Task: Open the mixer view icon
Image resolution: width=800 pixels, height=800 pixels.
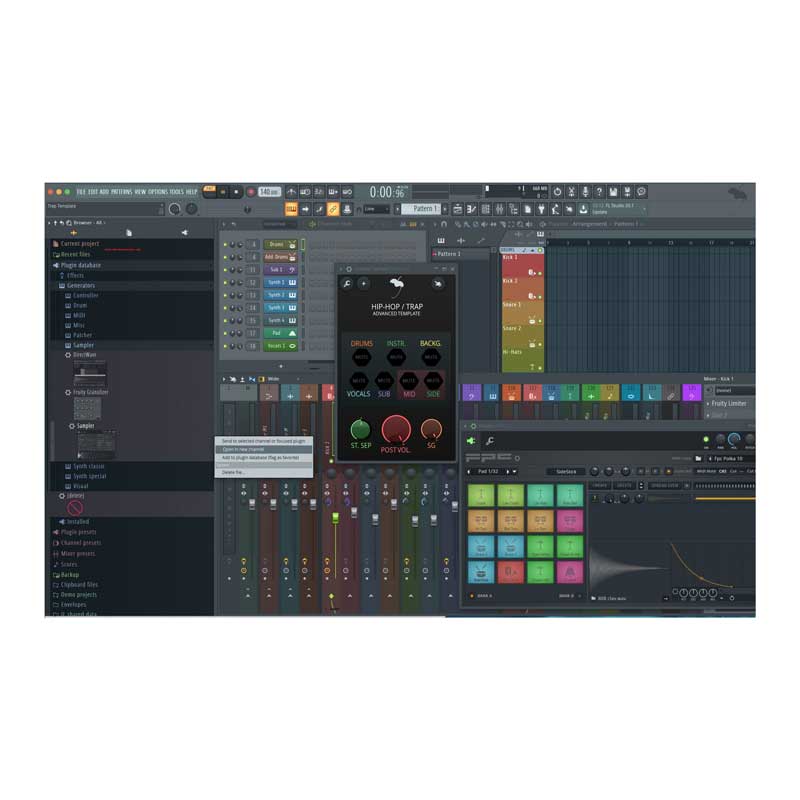Action: tap(499, 209)
